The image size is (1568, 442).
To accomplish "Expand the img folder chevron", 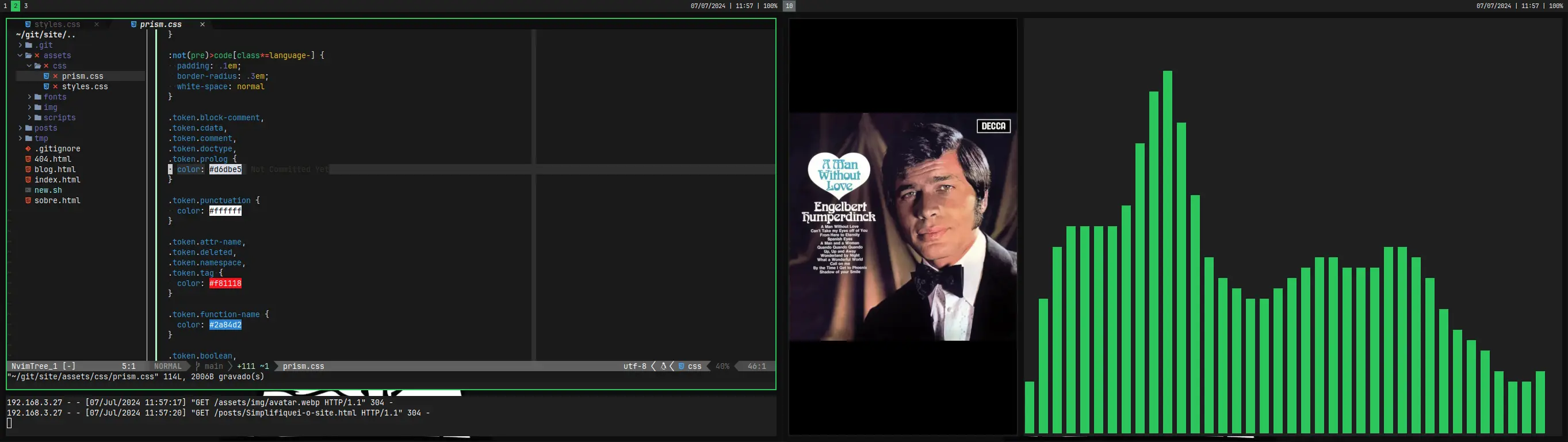I will click(x=29, y=107).
